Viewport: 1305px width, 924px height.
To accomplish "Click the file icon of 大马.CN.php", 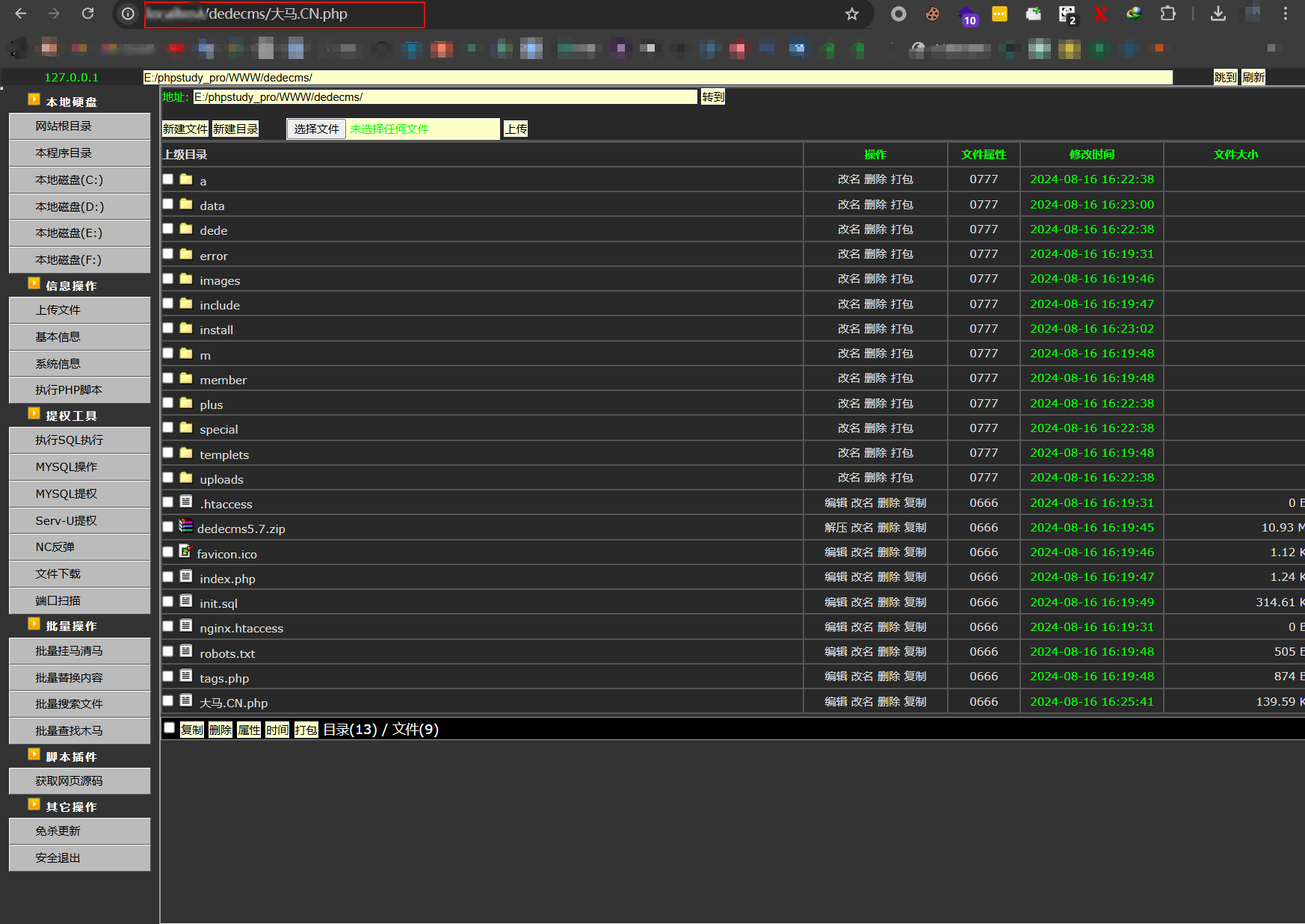I will [x=186, y=700].
